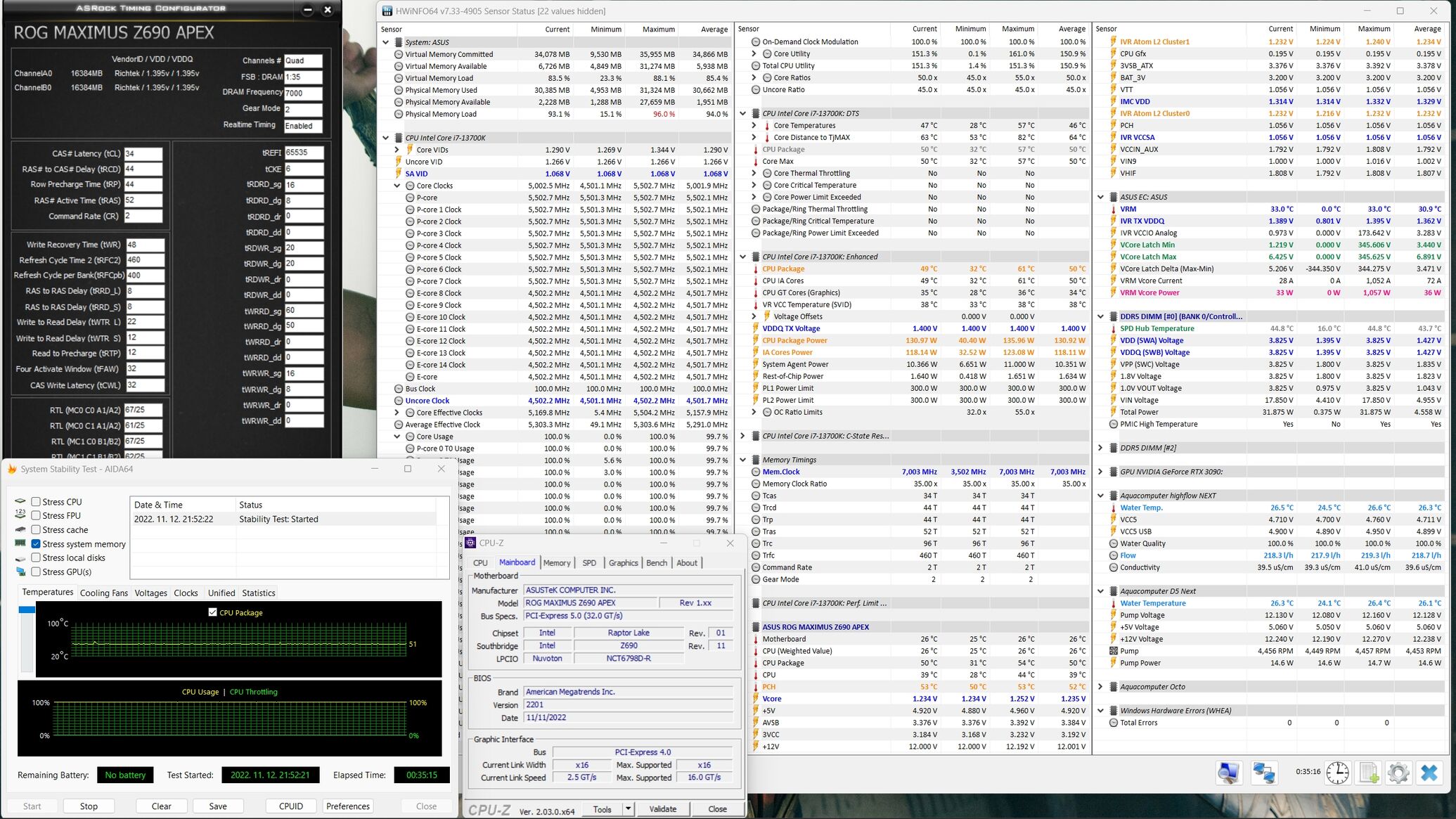Click GPU NVIDIA GeForce RTX 3090 icon
The height and width of the screenshot is (819, 1456).
click(1114, 472)
